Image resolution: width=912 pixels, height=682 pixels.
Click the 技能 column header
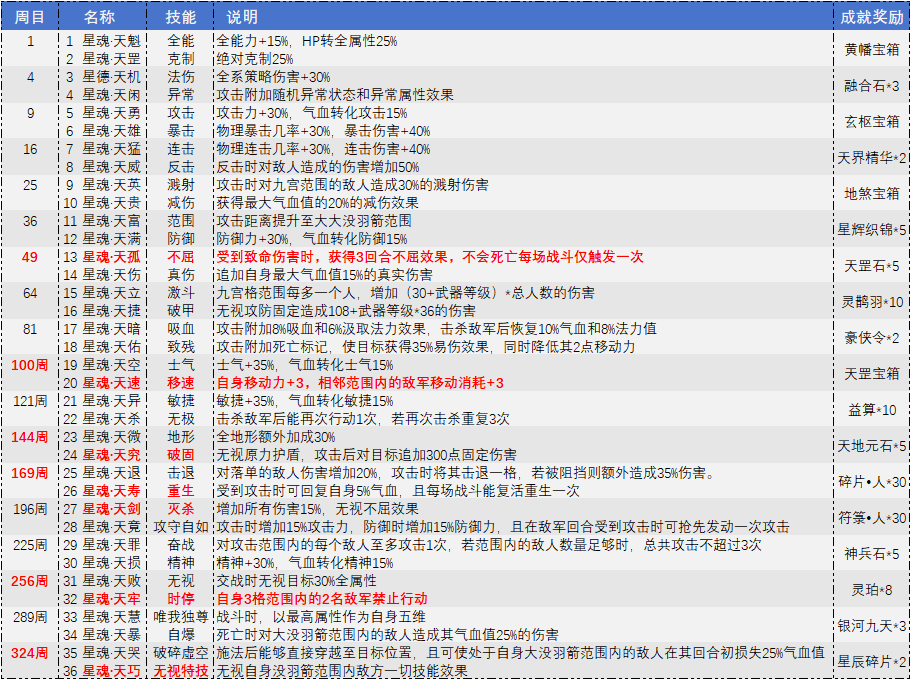(180, 17)
